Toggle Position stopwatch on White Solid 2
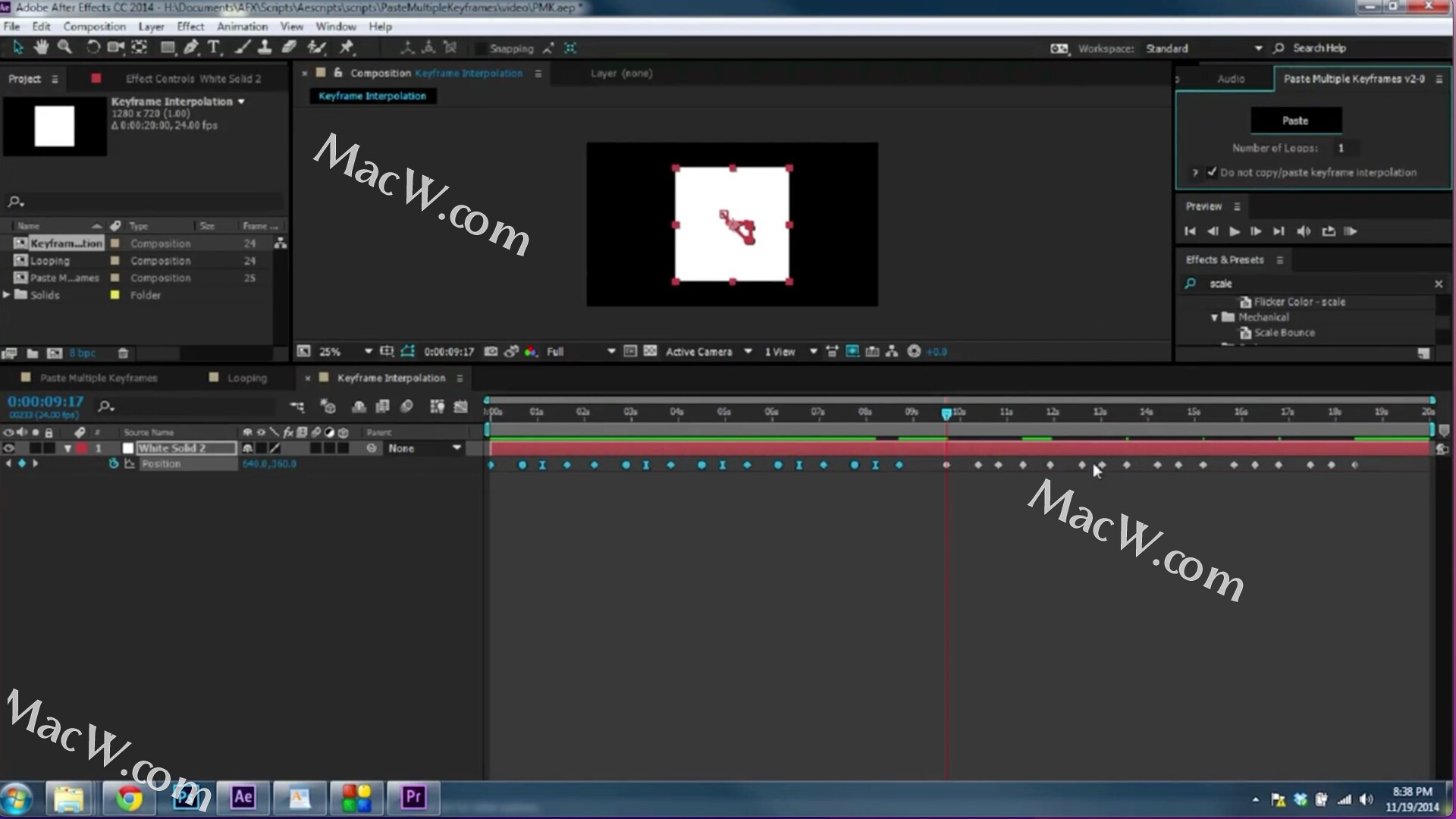1456x819 pixels. (114, 463)
